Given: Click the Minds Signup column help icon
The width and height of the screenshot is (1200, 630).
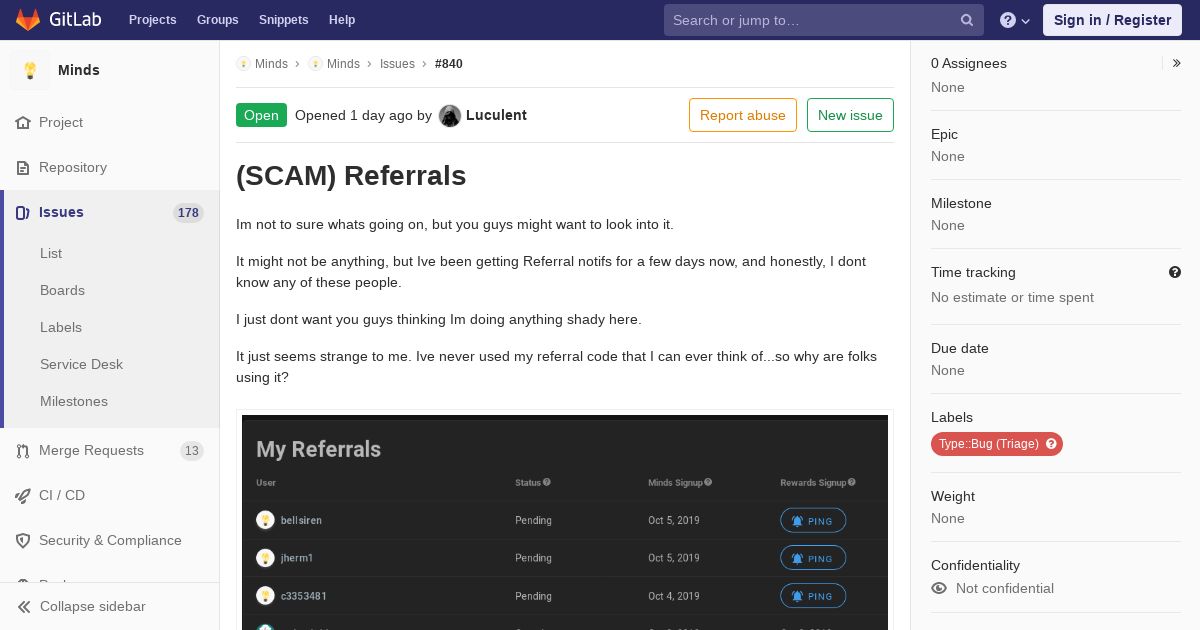Looking at the screenshot, I should [708, 482].
